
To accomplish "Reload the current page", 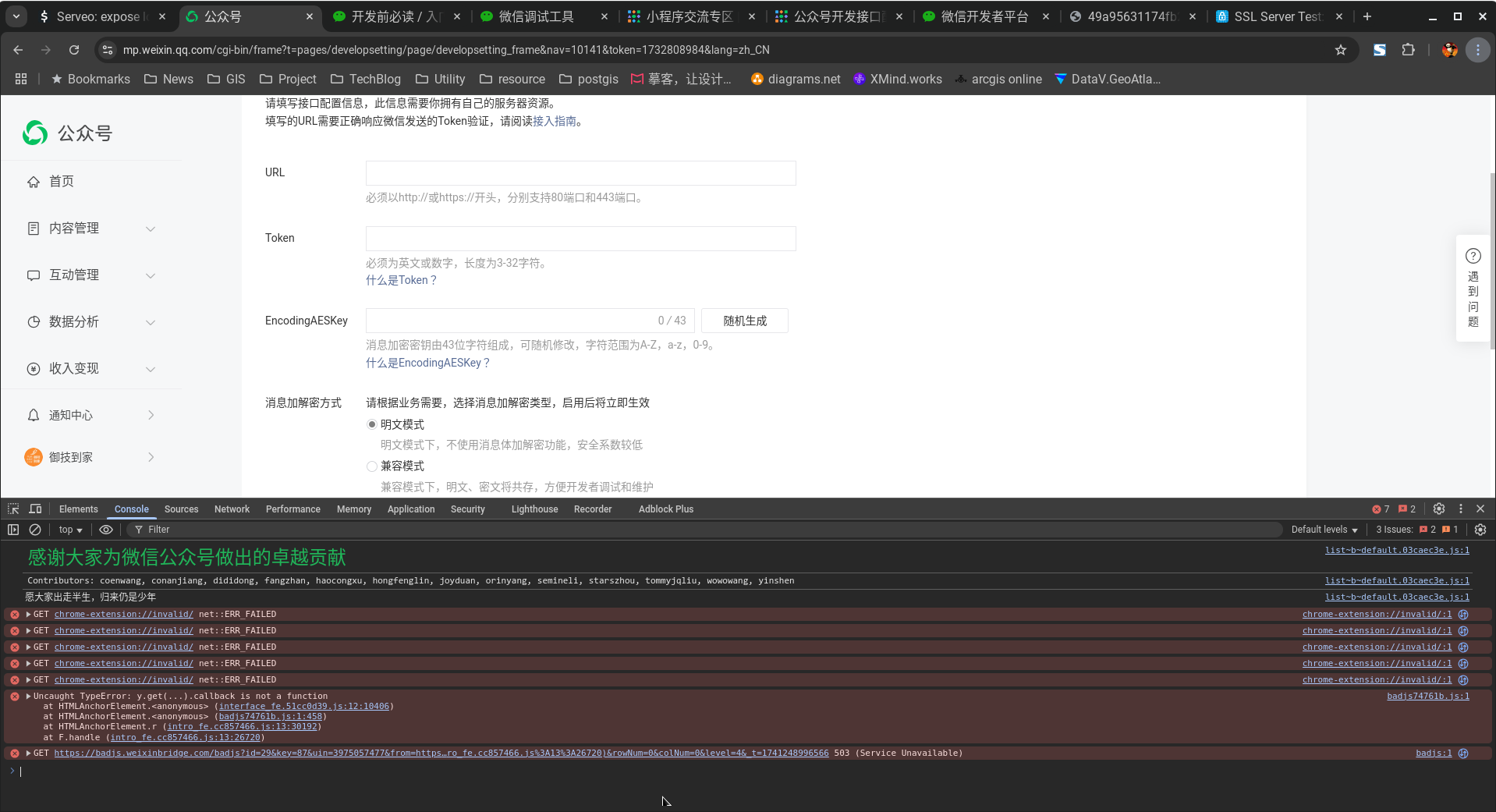I will click(74, 50).
